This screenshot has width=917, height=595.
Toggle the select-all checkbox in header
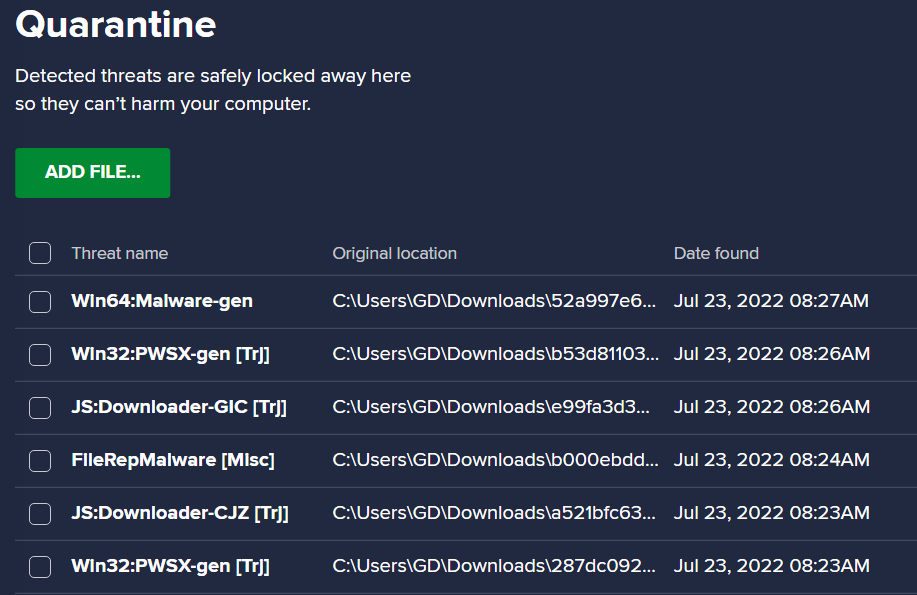40,253
